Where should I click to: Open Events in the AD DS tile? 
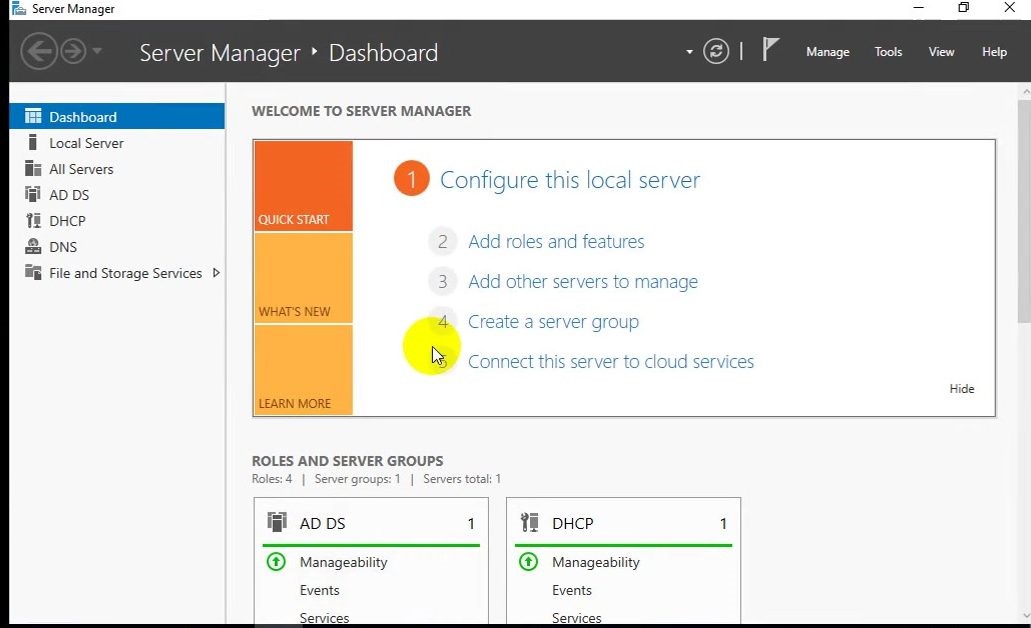(320, 590)
